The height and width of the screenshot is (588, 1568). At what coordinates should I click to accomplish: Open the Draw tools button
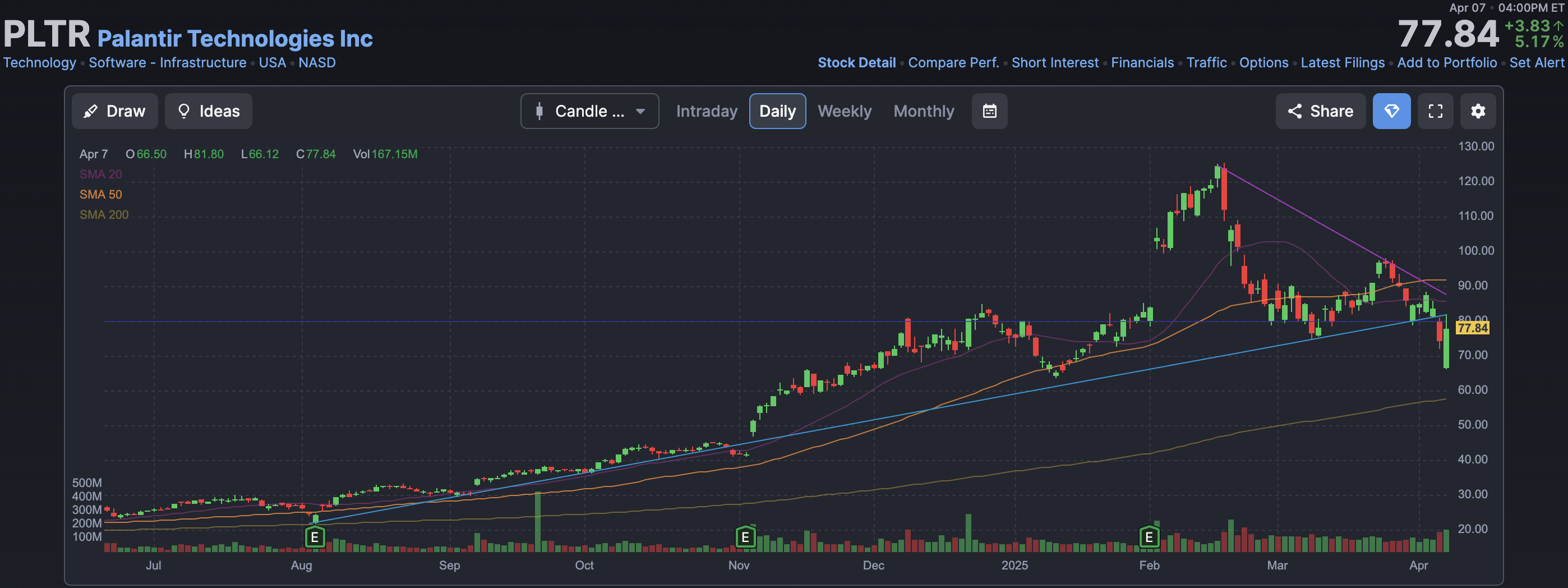pyautogui.click(x=114, y=111)
